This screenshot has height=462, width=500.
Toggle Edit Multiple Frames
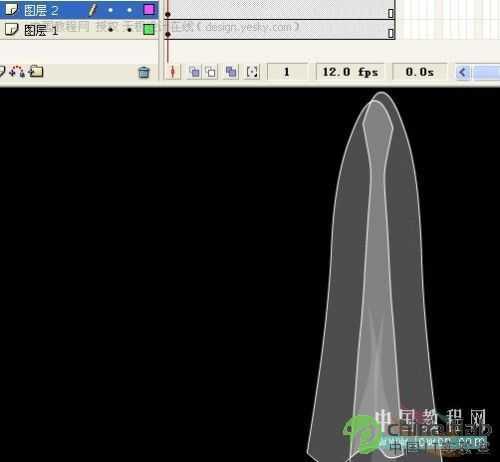coord(231,72)
